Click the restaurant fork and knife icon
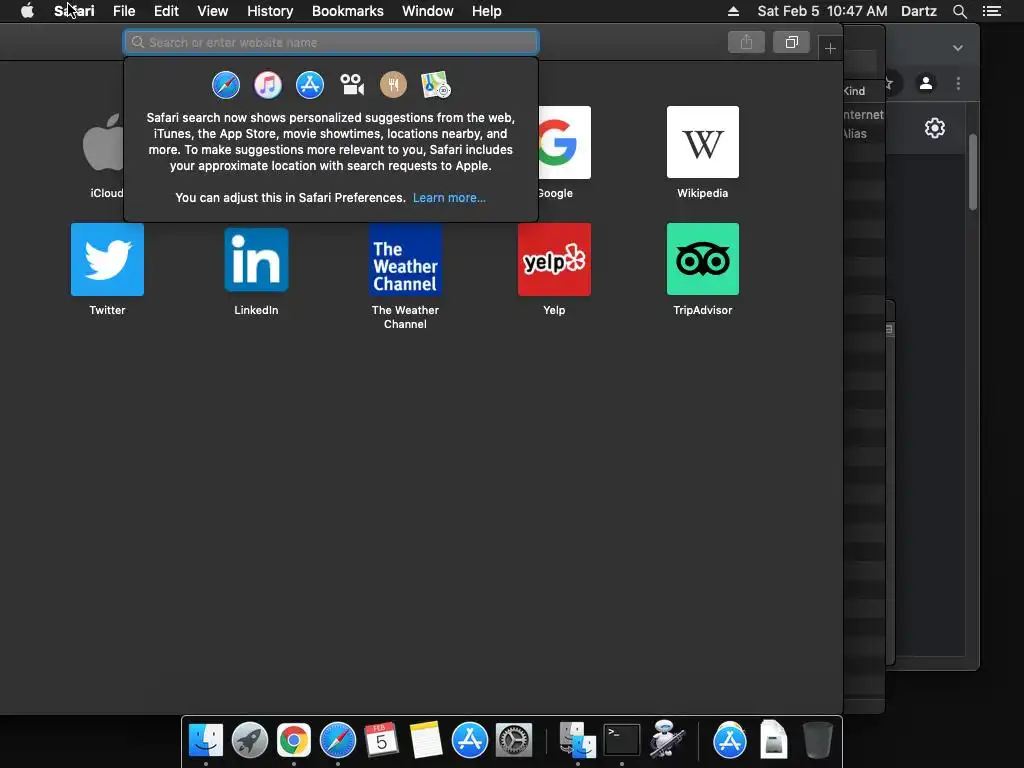 [x=393, y=85]
